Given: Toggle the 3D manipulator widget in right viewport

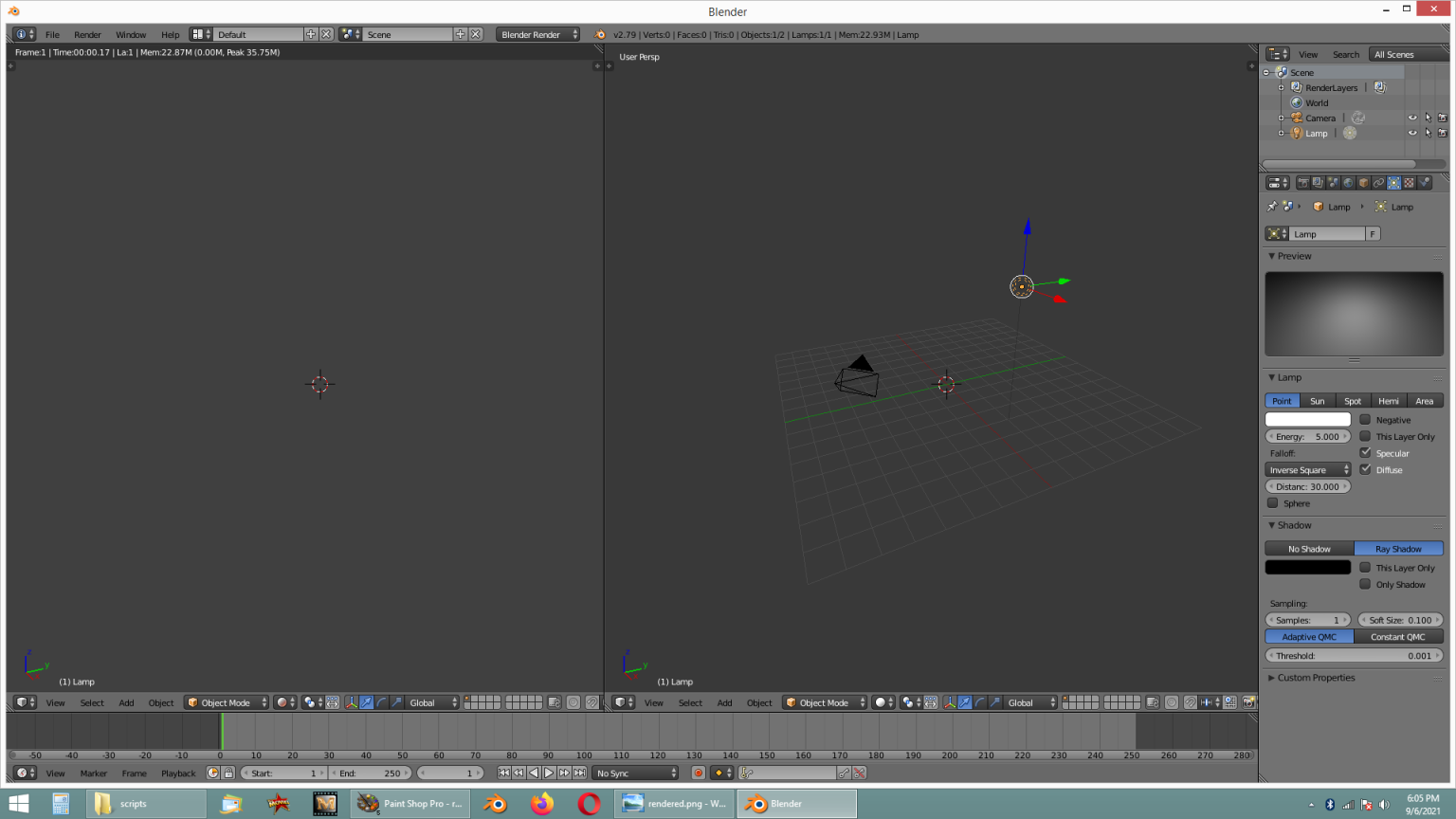Looking at the screenshot, I should point(950,702).
